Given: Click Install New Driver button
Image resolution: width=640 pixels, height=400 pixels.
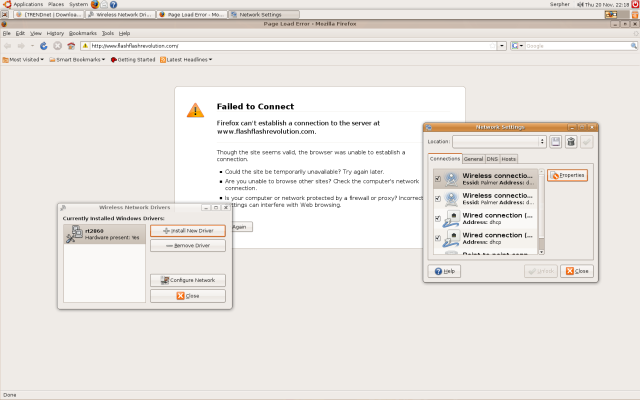Looking at the screenshot, I should (x=188, y=231).
